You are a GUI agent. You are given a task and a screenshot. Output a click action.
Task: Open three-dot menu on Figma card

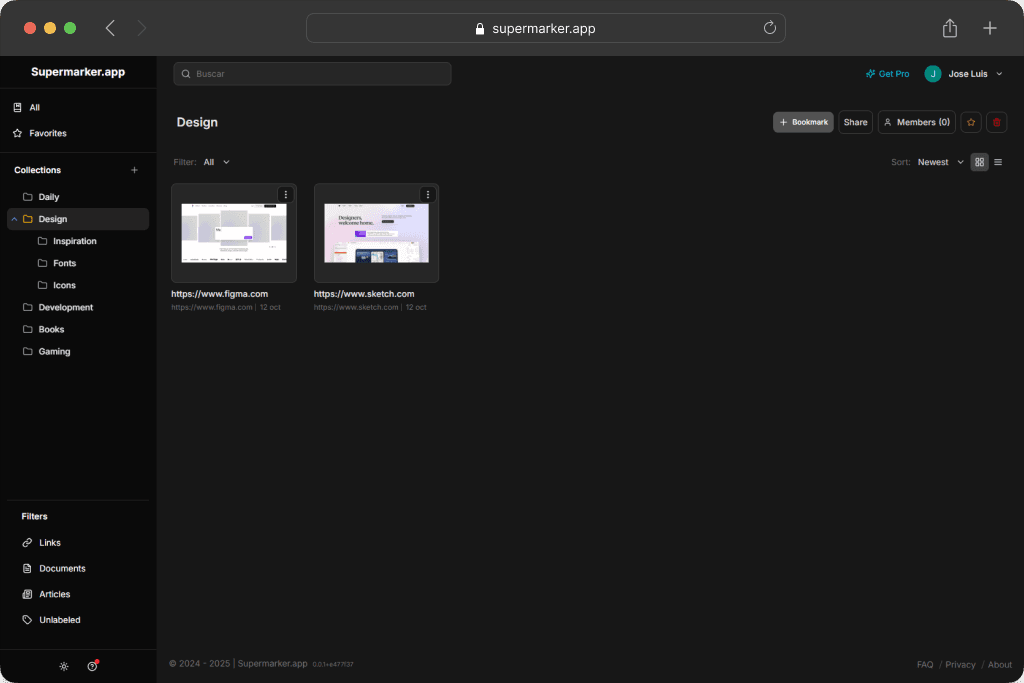285,195
